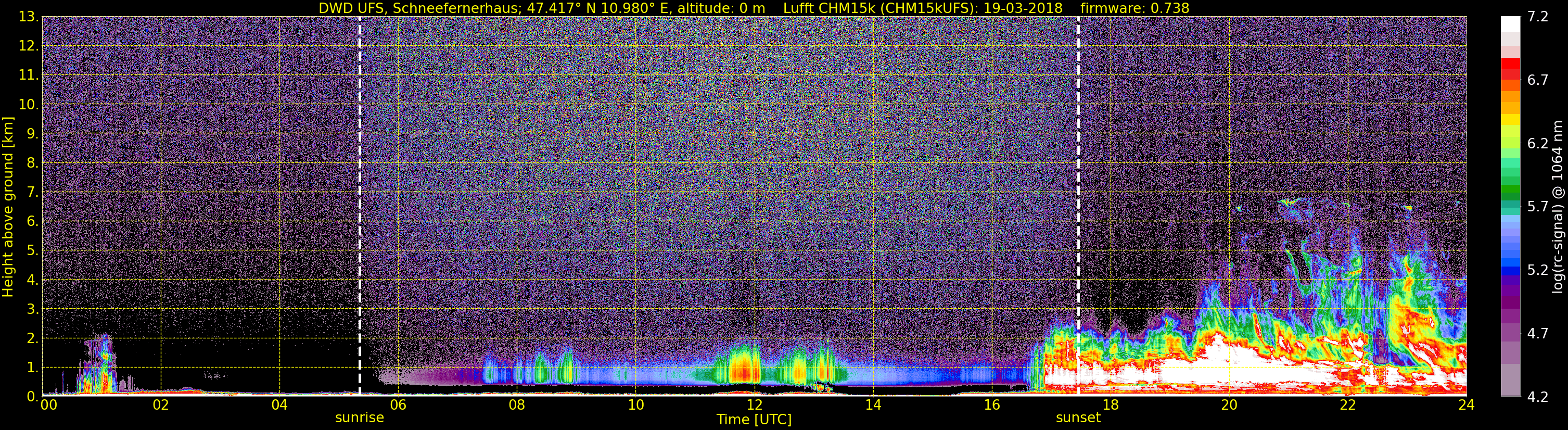
Task: Click the 12 hour tick label
Action: tap(754, 406)
